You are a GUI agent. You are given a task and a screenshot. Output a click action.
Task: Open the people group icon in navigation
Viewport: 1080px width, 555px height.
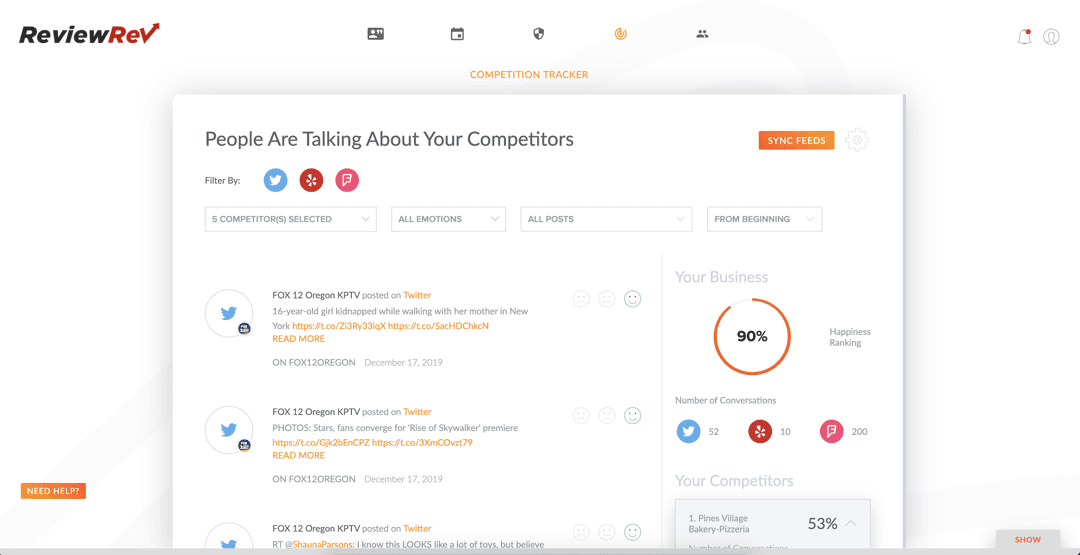point(703,34)
